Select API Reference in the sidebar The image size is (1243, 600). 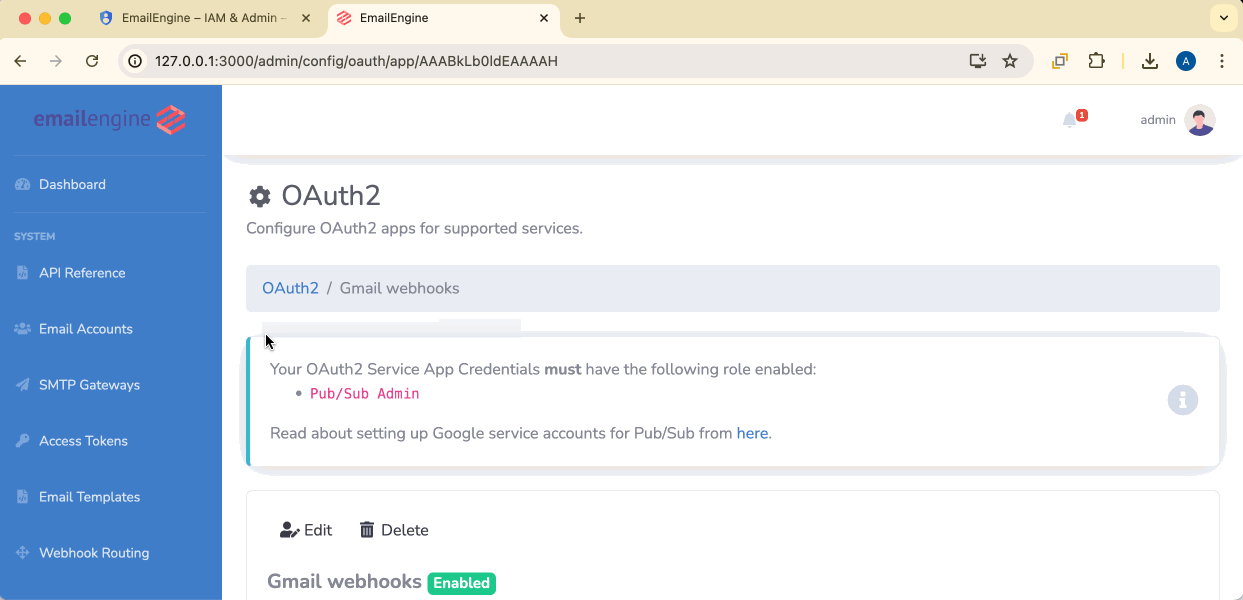tap(82, 272)
